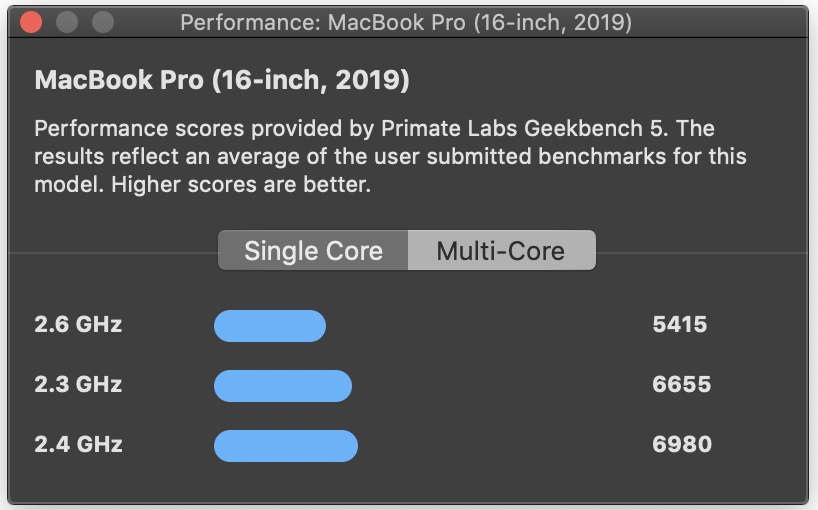
Task: Select the 2.6 GHz processor label
Action: (78, 325)
